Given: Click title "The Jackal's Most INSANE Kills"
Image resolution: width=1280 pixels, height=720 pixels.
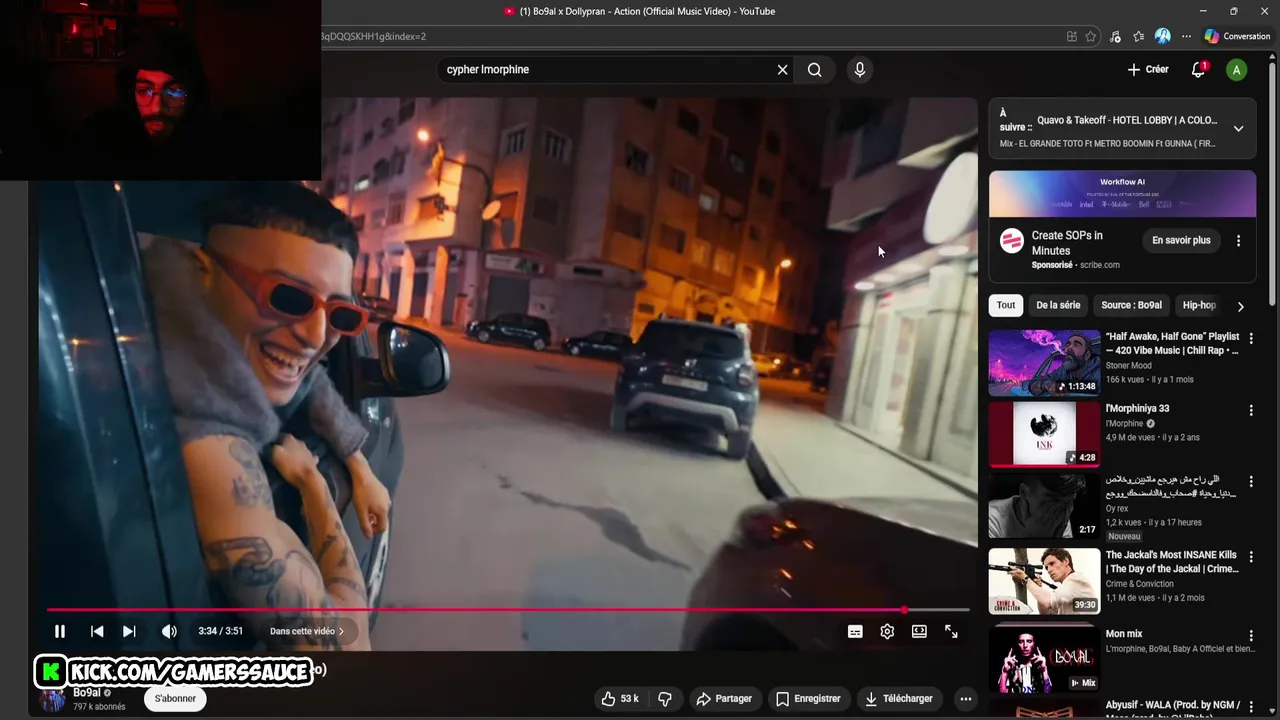Looking at the screenshot, I should (1172, 562).
